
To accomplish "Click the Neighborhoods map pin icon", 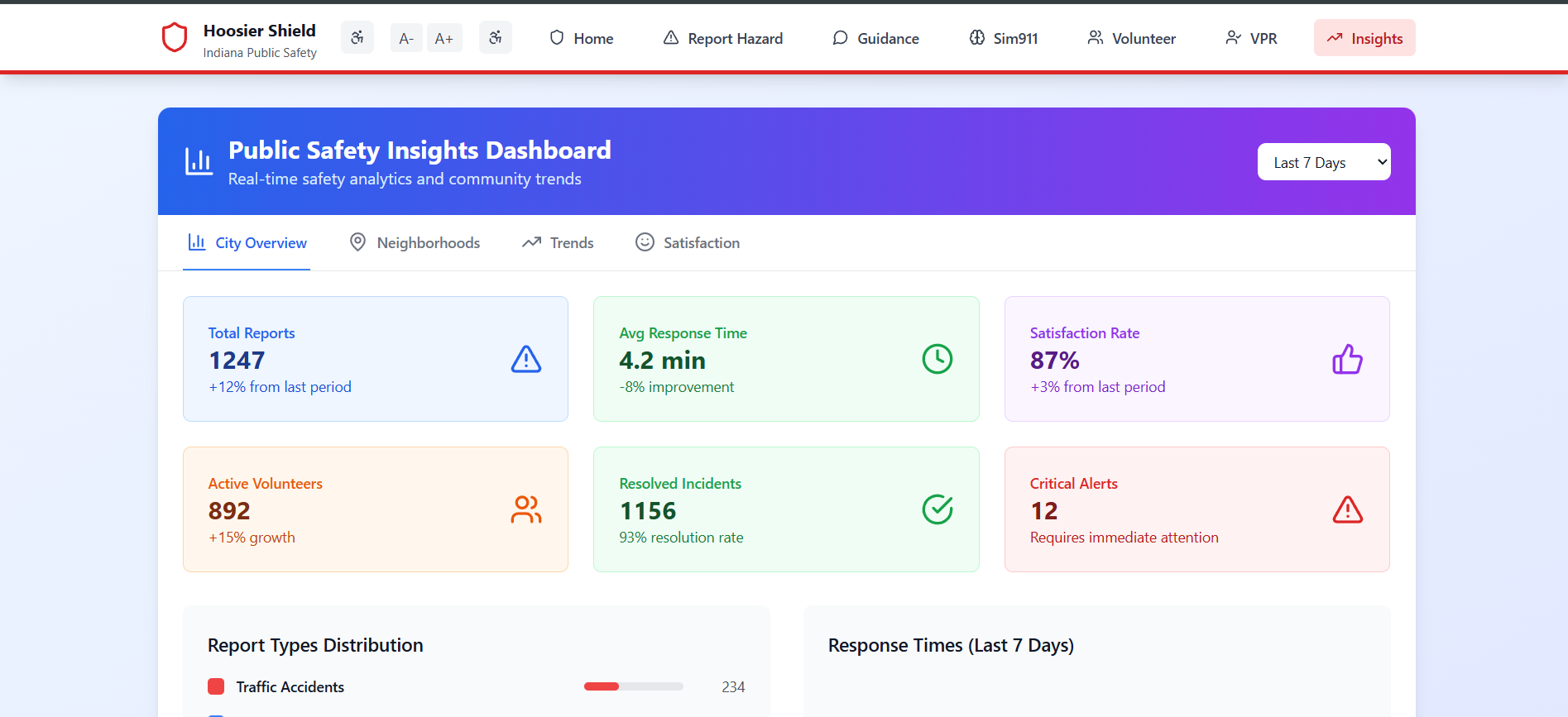I will tap(357, 242).
